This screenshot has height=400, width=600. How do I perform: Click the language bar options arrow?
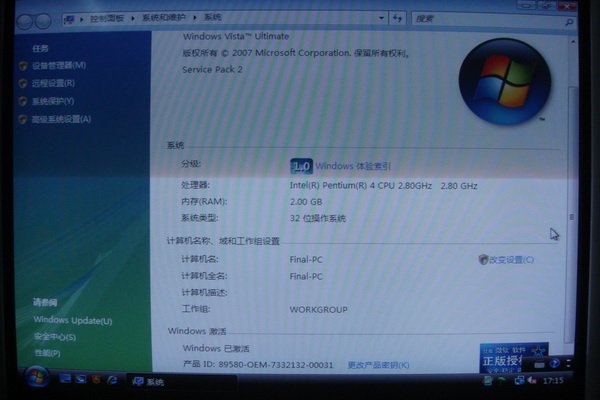pyautogui.click(x=569, y=364)
